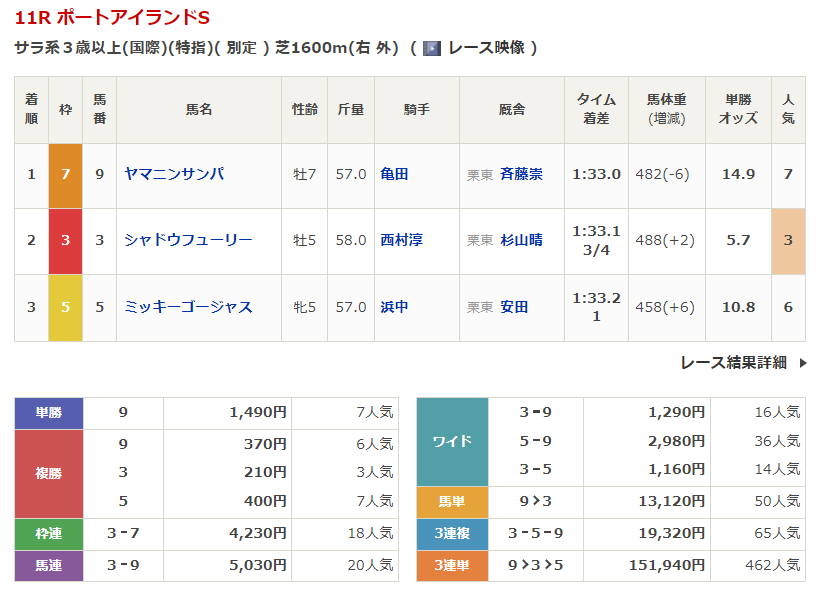This screenshot has width=822, height=591.
Task: Click the ワイド payout label
Action: tap(452, 441)
